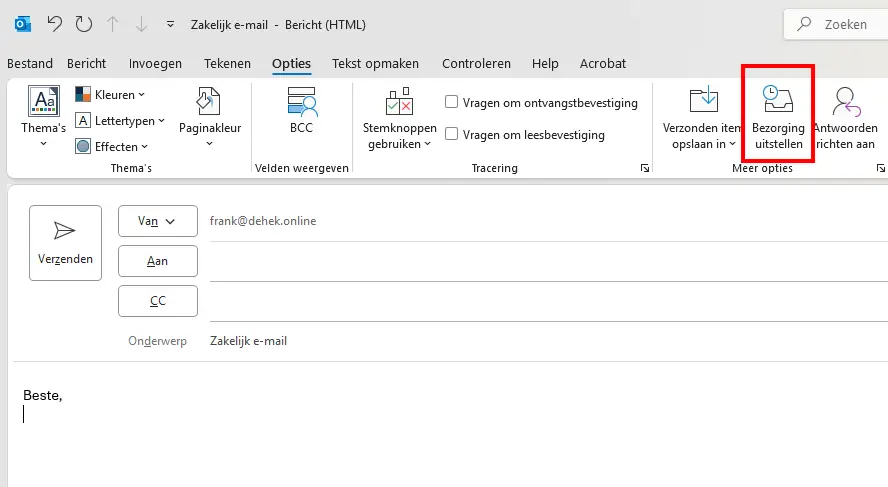This screenshot has width=888, height=487.
Task: Expand the Lettertypen fonts dropdown
Action: tap(120, 121)
